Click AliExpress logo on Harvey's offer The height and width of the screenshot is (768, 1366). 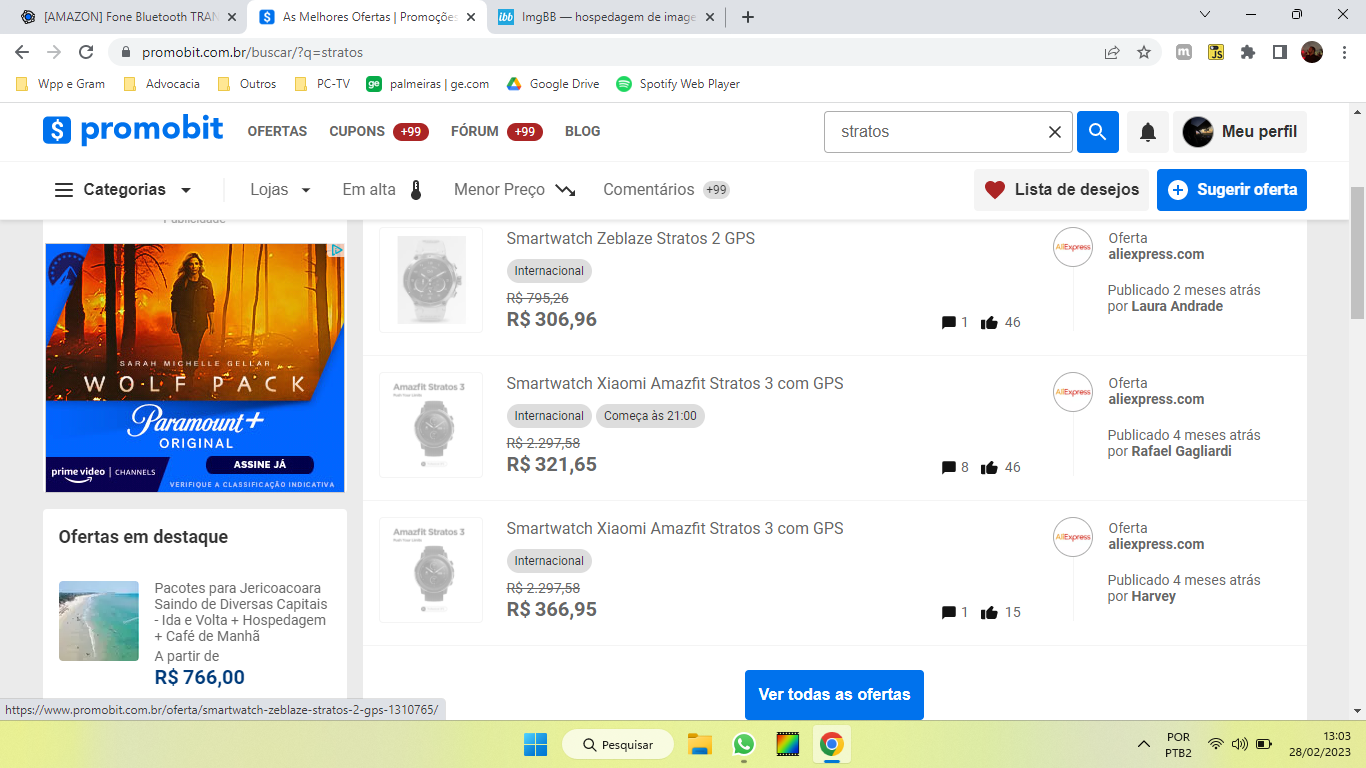pos(1073,537)
